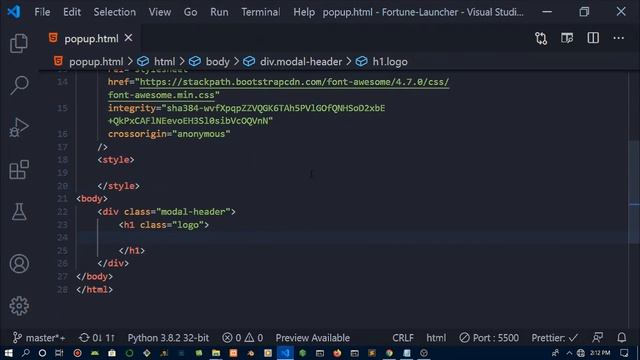Image resolution: width=640 pixels, height=360 pixels.
Task: Close the popup.html tab
Action: pos(128,38)
